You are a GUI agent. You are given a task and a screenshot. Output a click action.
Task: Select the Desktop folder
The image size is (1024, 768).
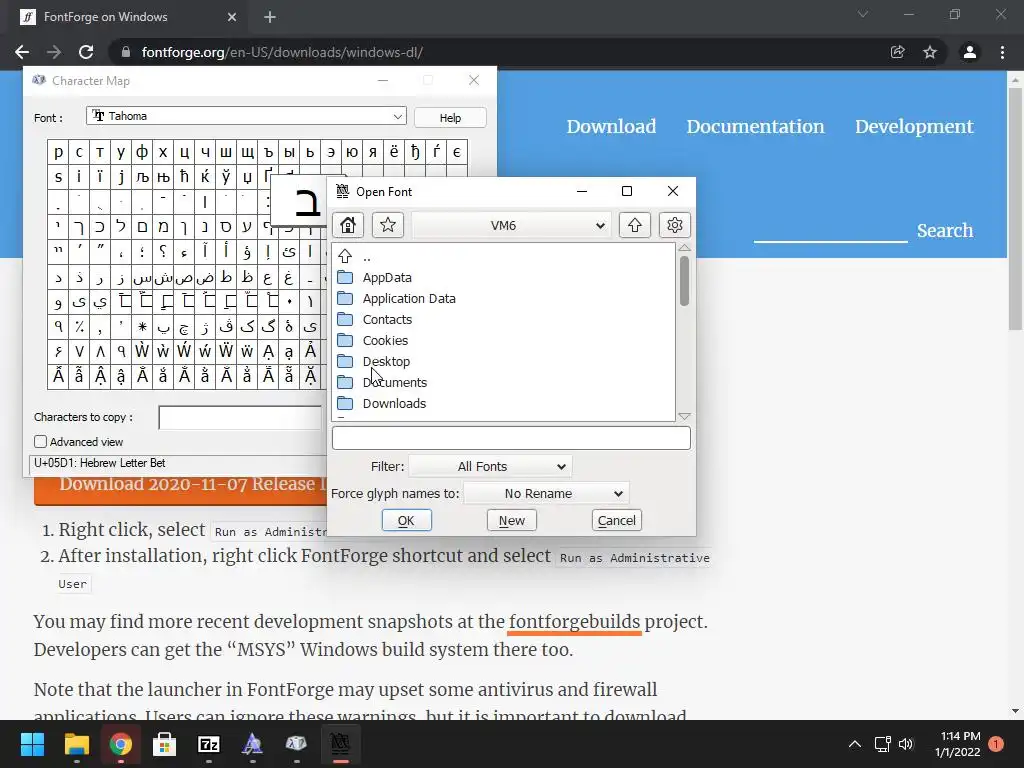pyautogui.click(x=386, y=361)
